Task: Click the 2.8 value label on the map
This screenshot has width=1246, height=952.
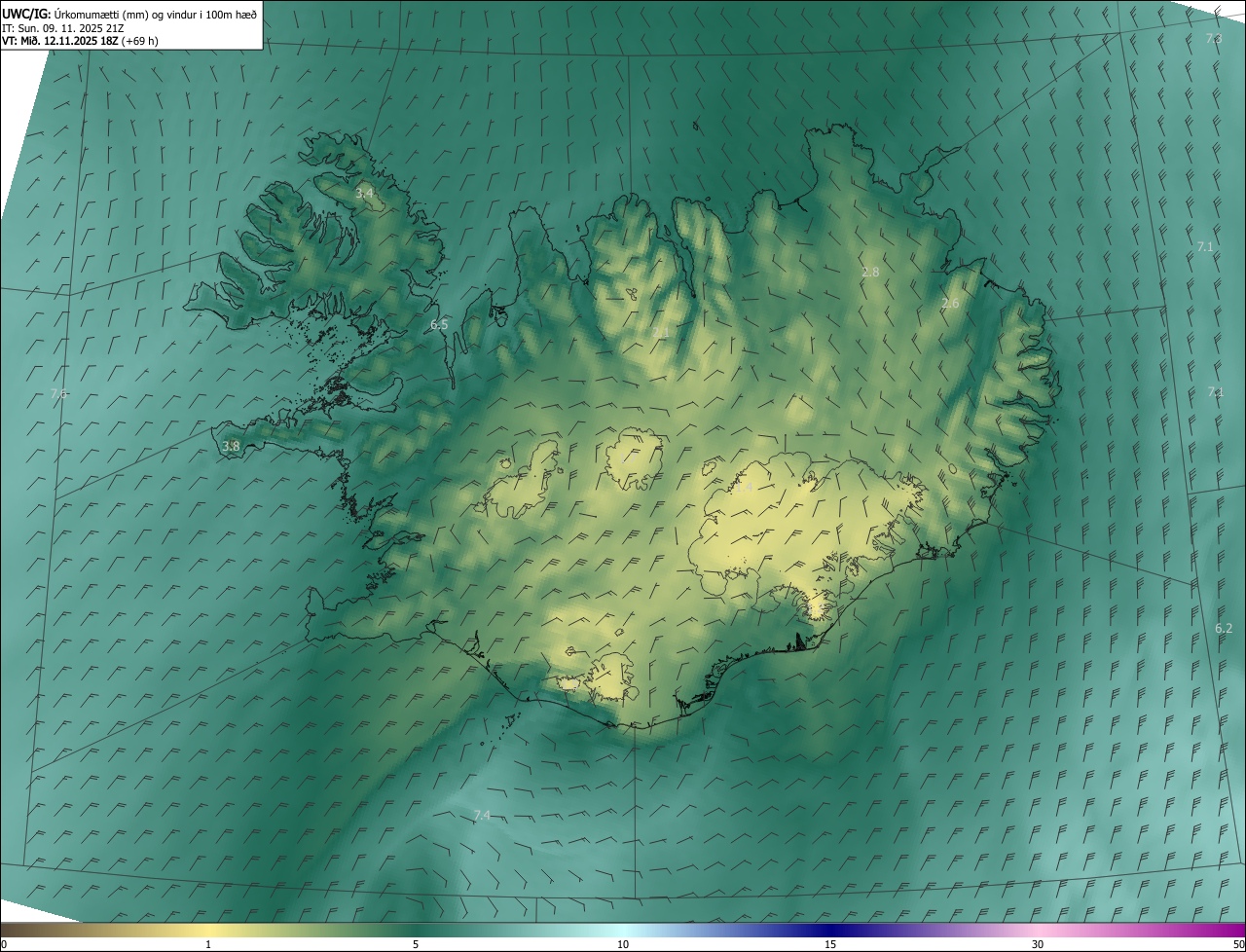Action: click(x=870, y=273)
